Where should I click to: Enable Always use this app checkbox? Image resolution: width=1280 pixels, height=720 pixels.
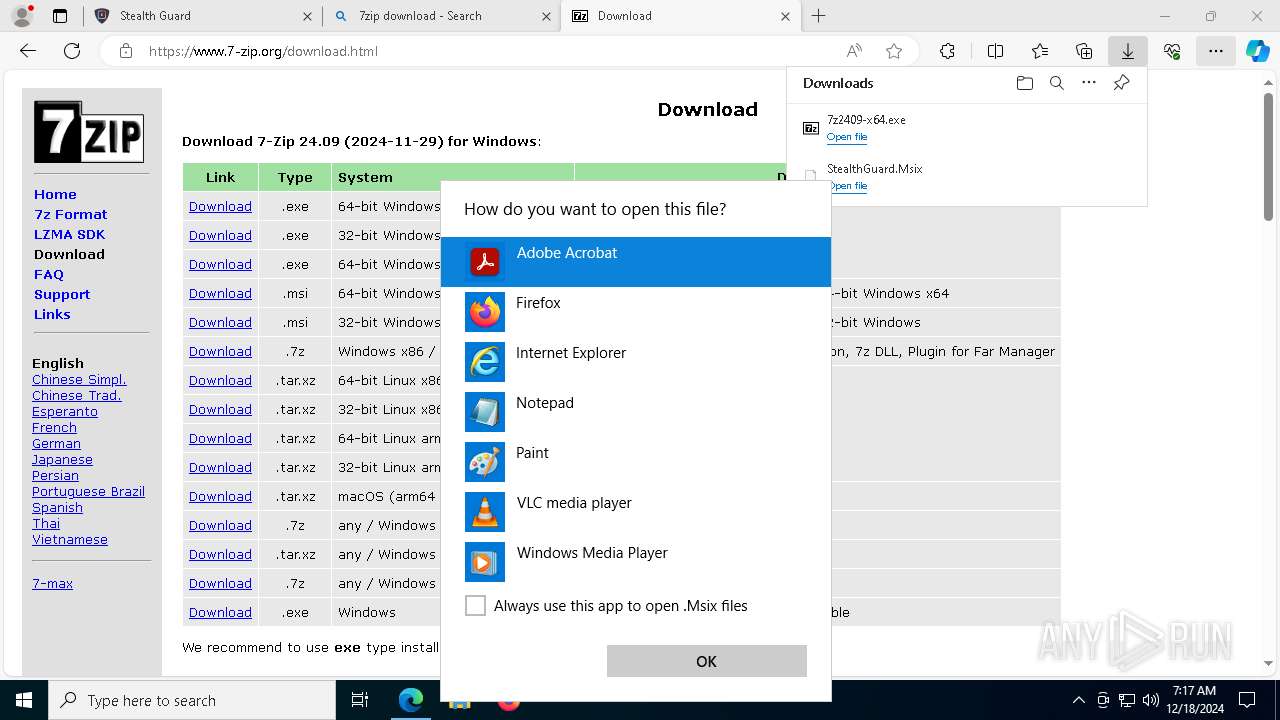(x=476, y=606)
